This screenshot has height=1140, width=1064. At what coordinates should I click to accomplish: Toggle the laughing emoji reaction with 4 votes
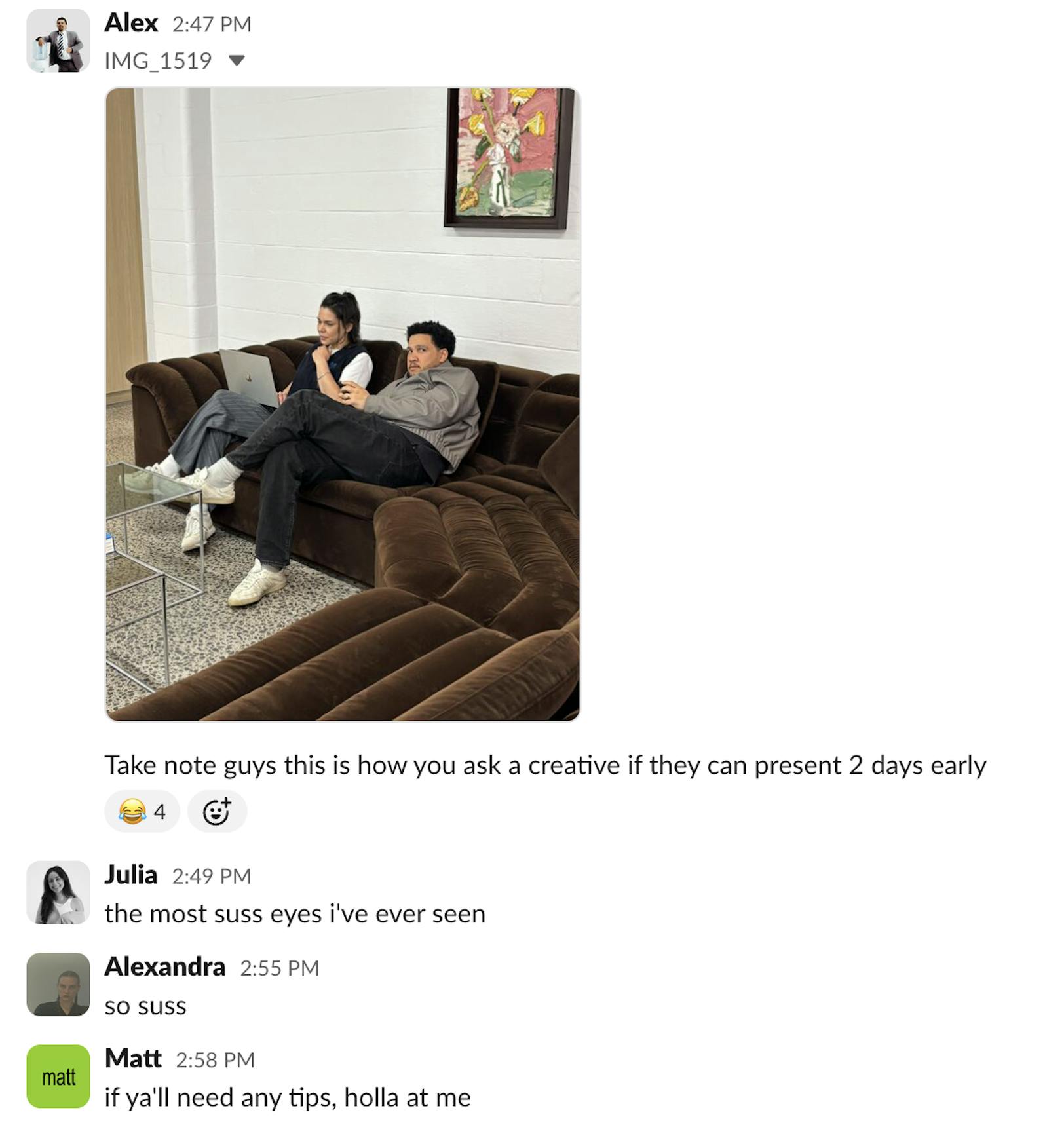(142, 812)
